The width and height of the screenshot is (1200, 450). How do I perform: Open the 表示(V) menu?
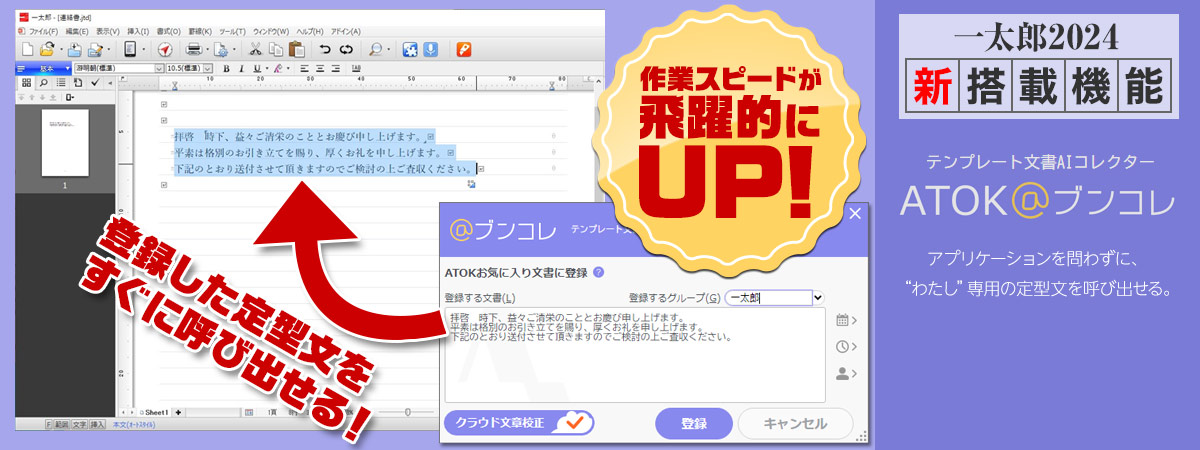click(x=108, y=31)
